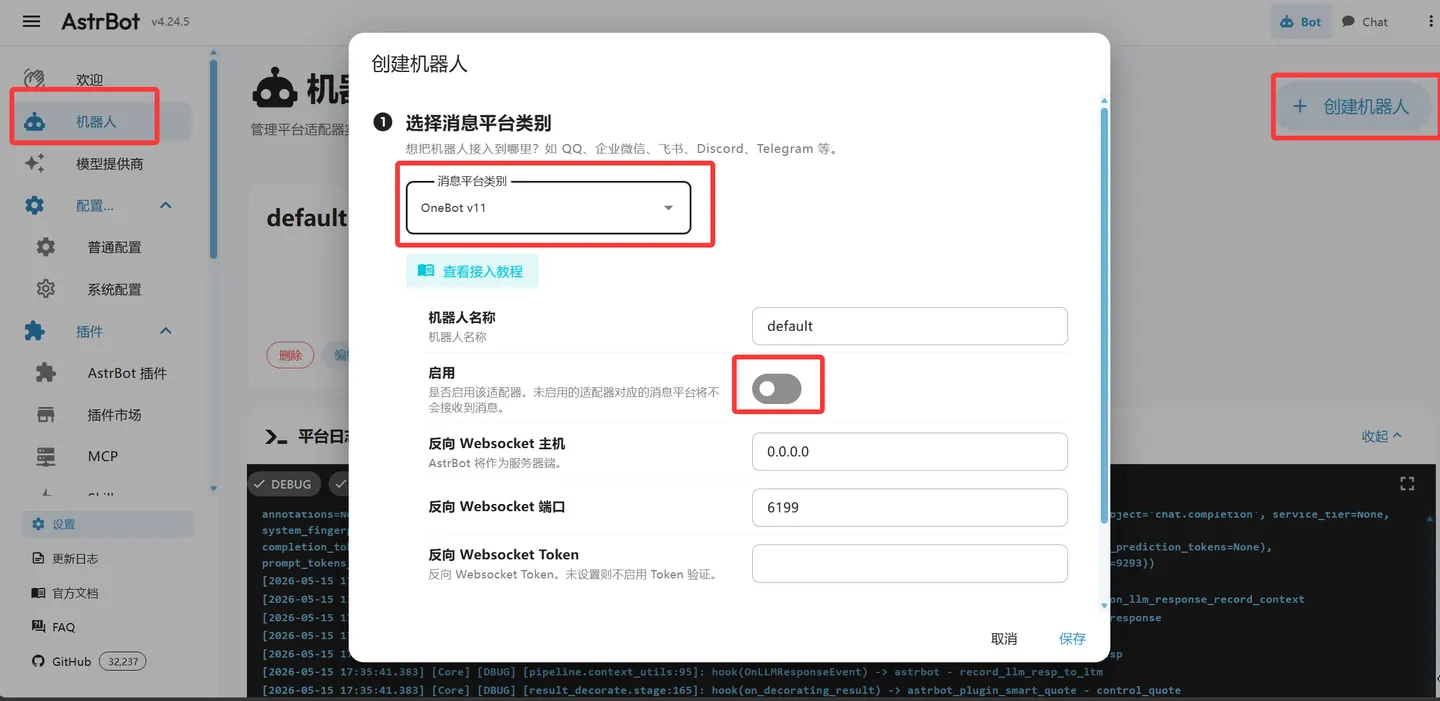Click the AstrBot logo title
Viewport: 1440px width, 701px height.
100,21
